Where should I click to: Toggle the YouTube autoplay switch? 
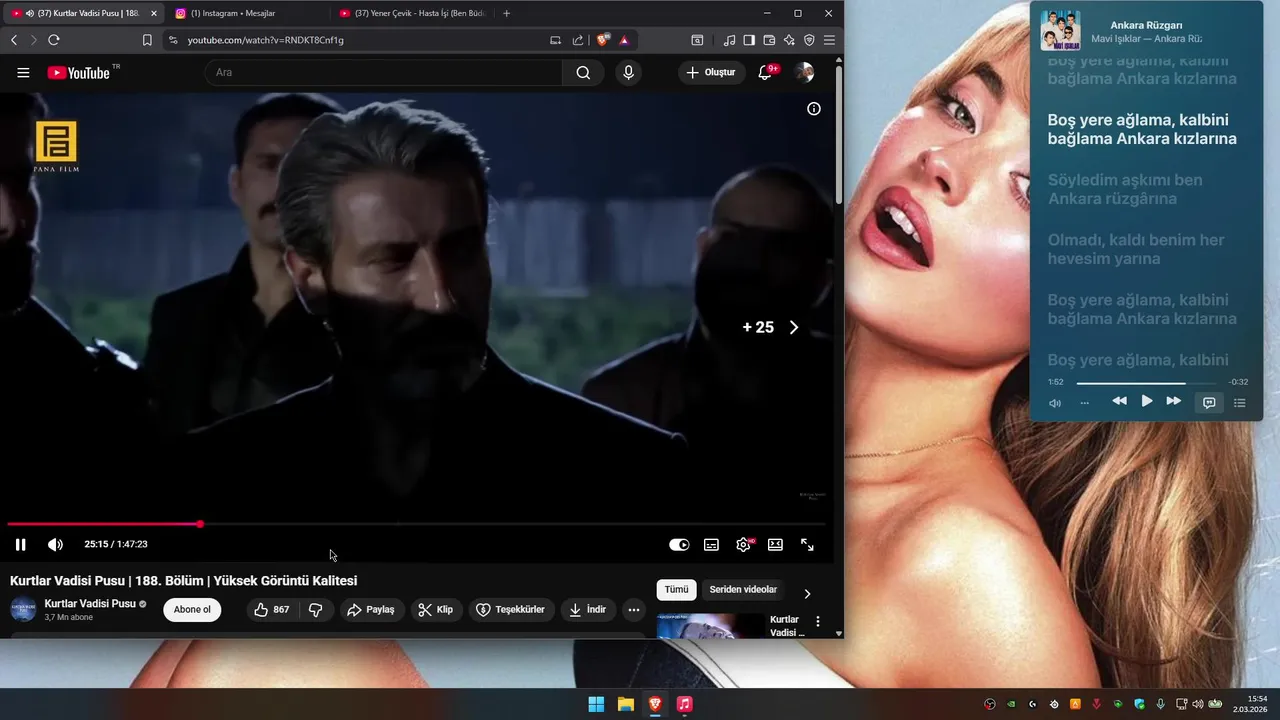pyautogui.click(x=679, y=544)
